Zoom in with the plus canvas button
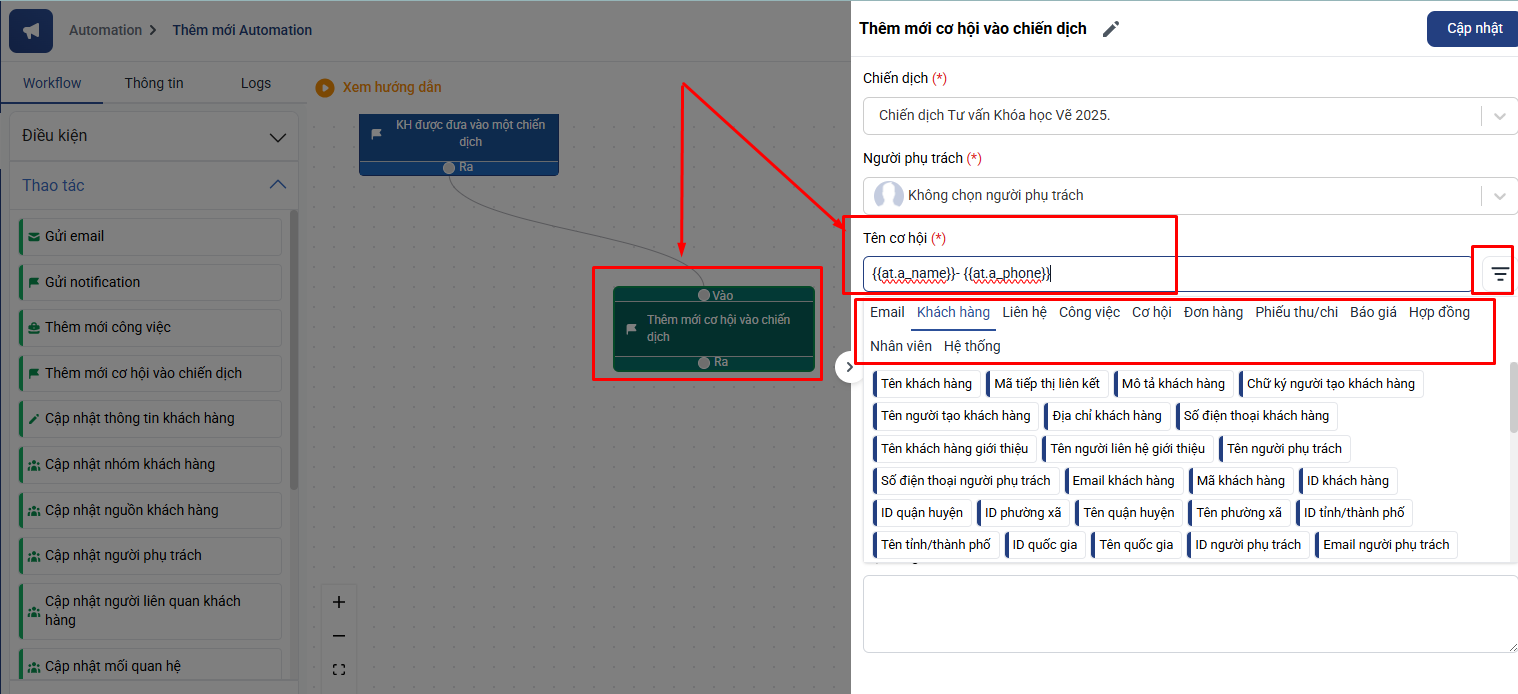Screen dimensions: 1518x694 (338, 602)
